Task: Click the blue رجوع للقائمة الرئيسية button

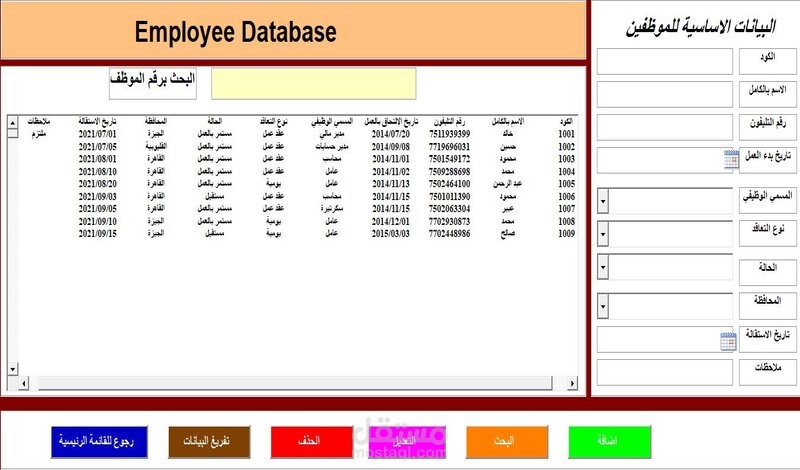Action: [x=99, y=442]
